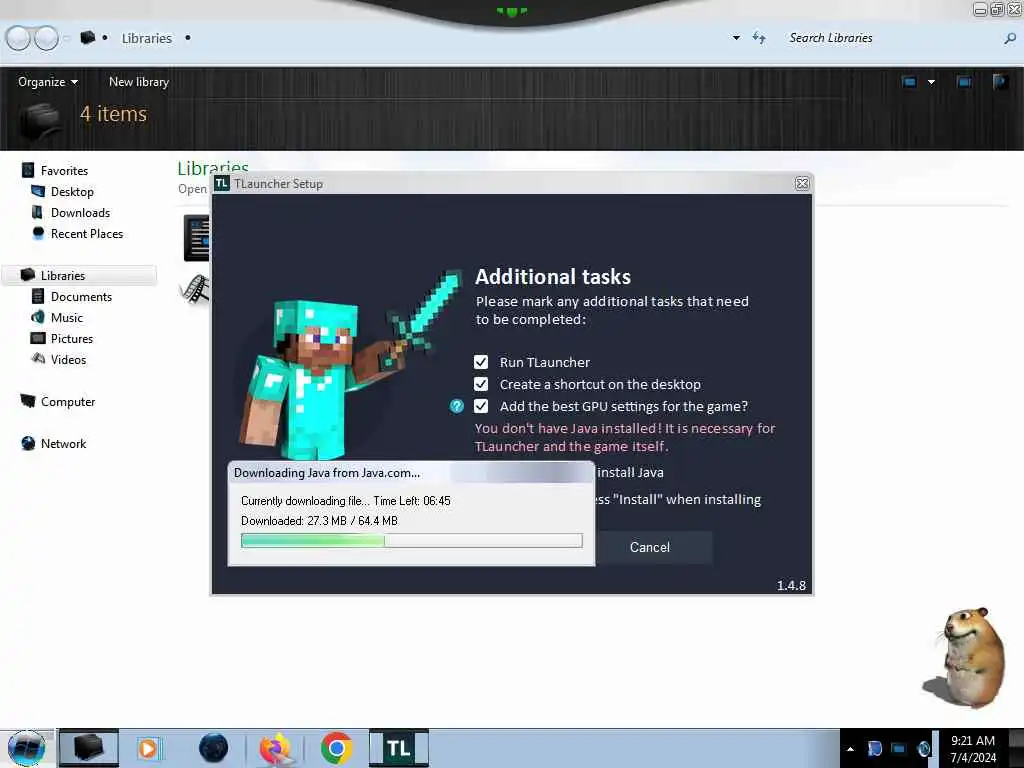Screen dimensions: 1024x768
Task: Open the Pictures library in the sidebar
Action: point(72,338)
